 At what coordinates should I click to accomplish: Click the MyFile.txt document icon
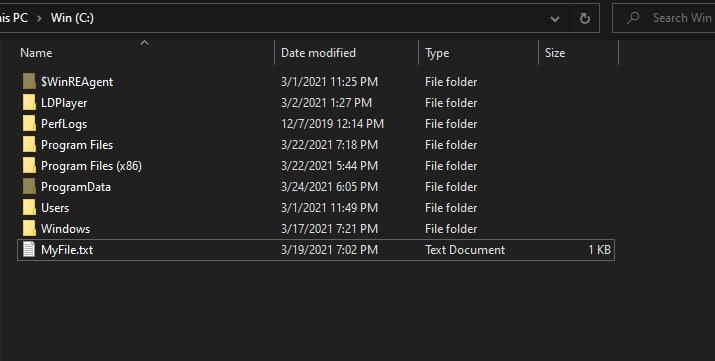29,249
